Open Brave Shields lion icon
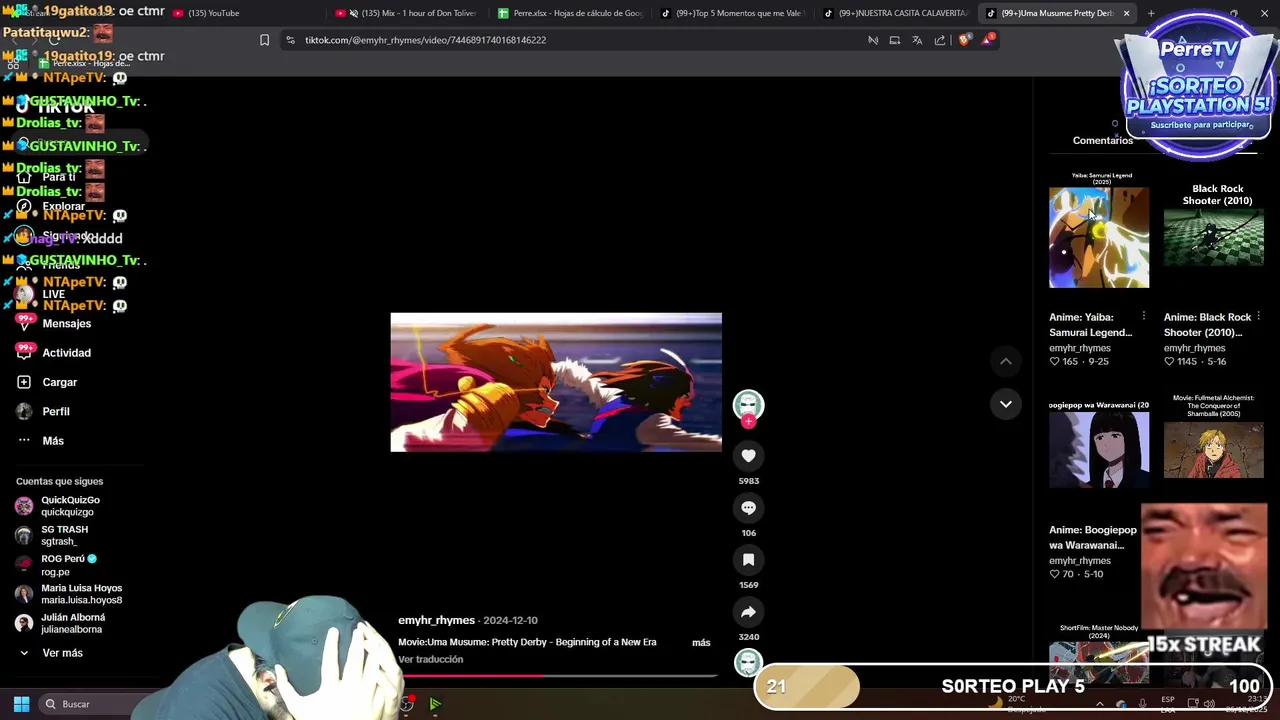 pos(964,40)
